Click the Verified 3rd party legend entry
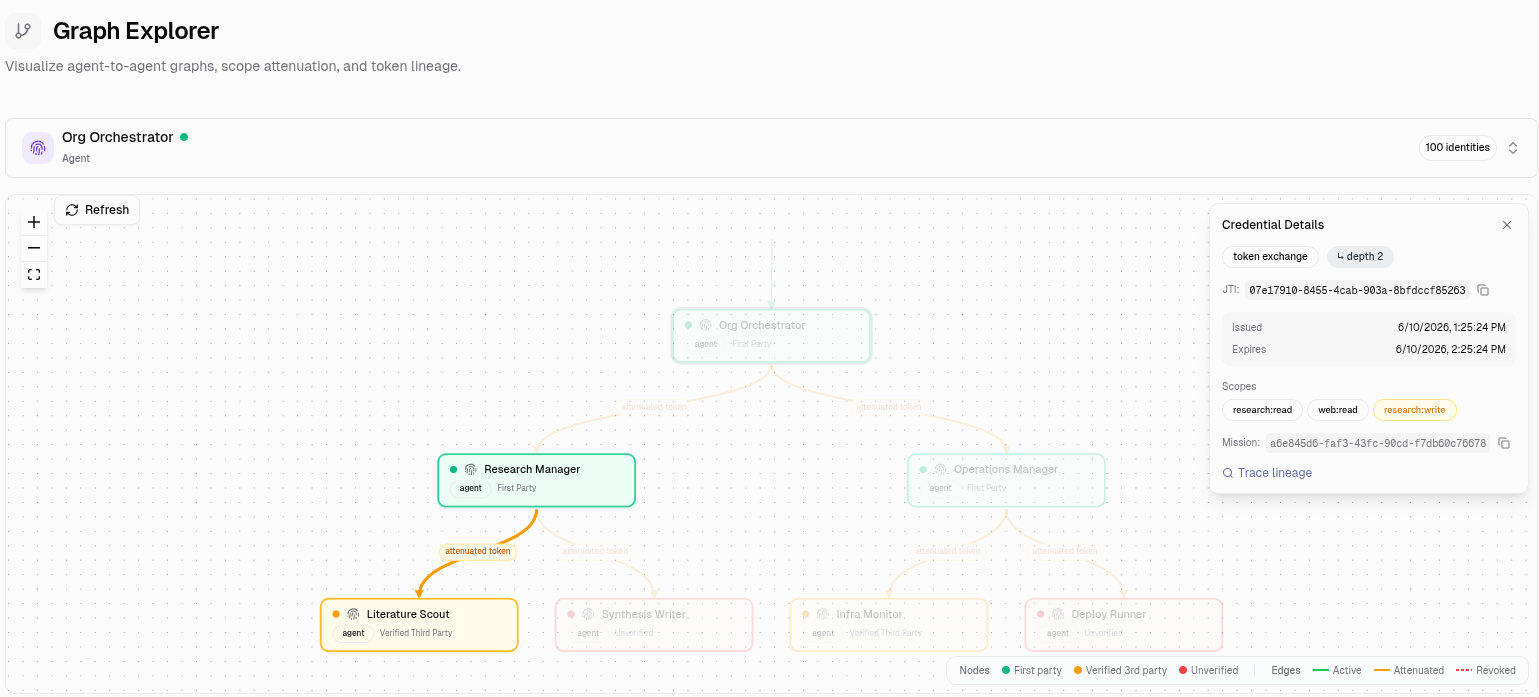 tap(1120, 670)
